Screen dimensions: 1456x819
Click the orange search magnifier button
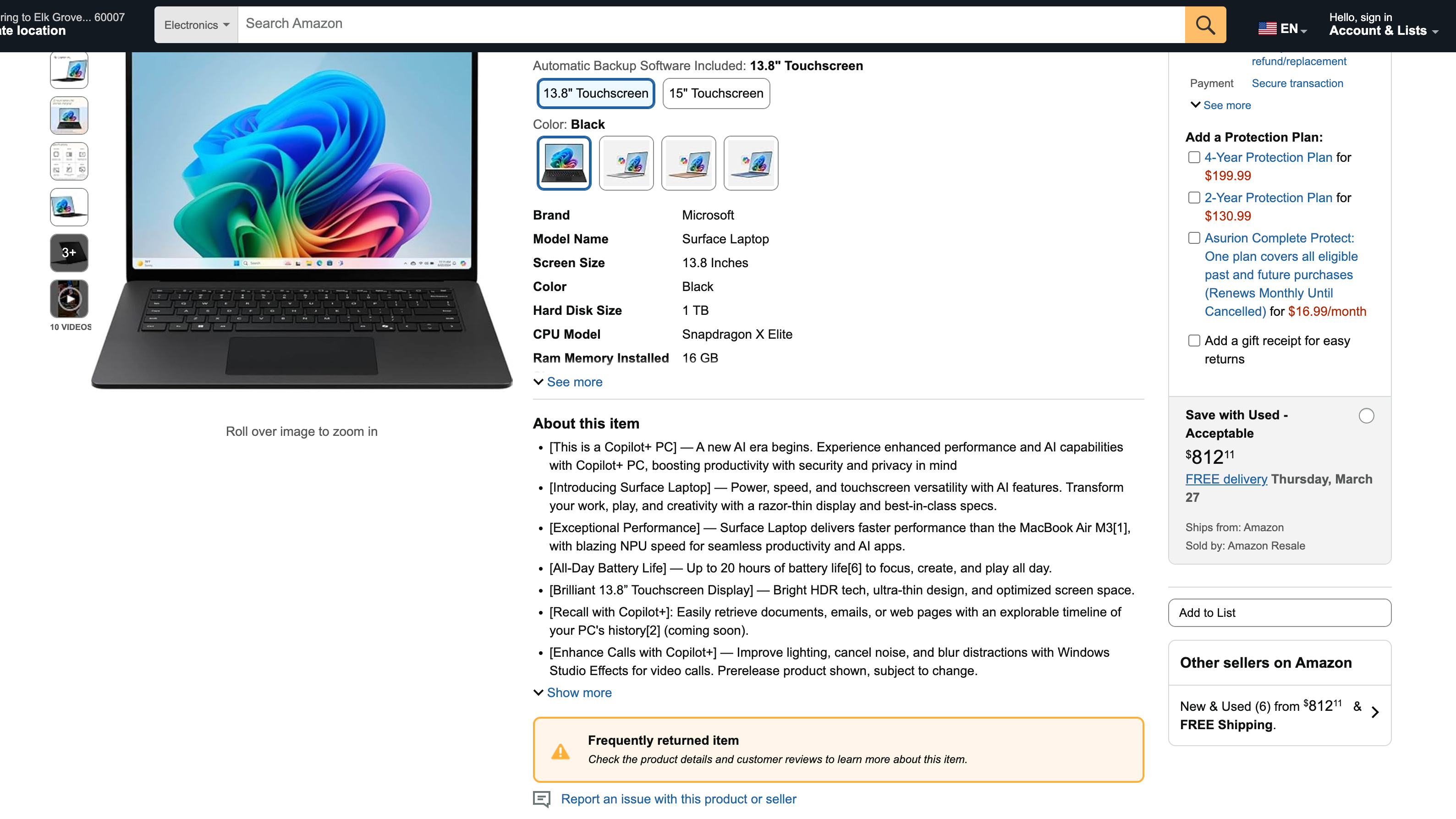tap(1205, 24)
